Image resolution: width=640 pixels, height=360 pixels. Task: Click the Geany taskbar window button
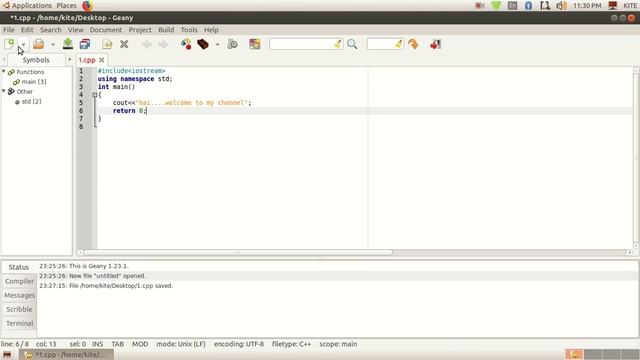coord(68,355)
